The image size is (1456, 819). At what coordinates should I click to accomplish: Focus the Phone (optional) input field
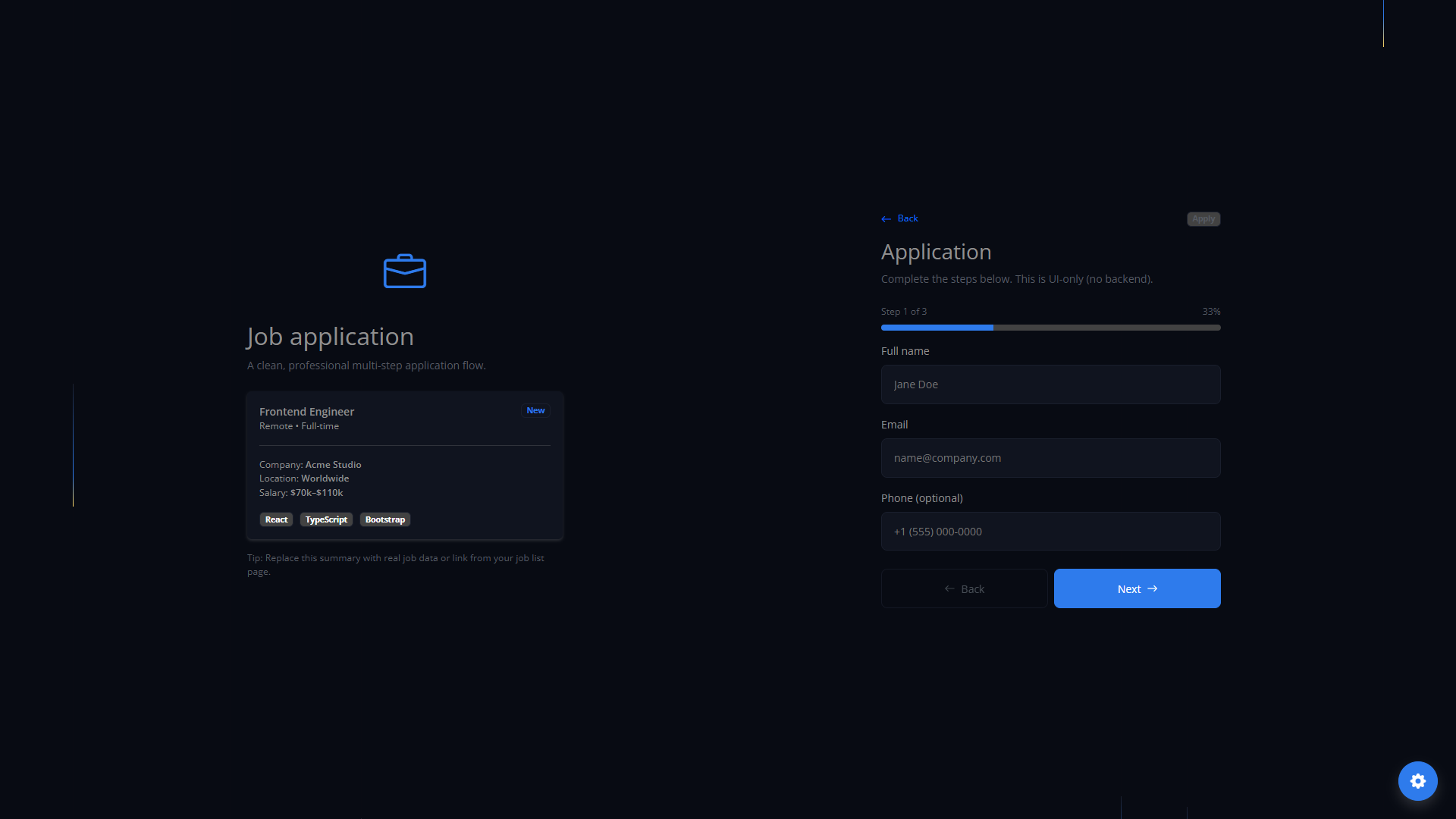[x=1050, y=532]
